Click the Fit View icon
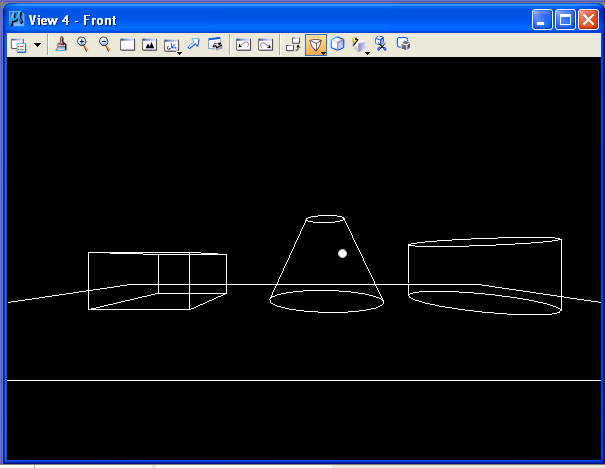Image resolution: width=605 pixels, height=468 pixels. [149, 45]
